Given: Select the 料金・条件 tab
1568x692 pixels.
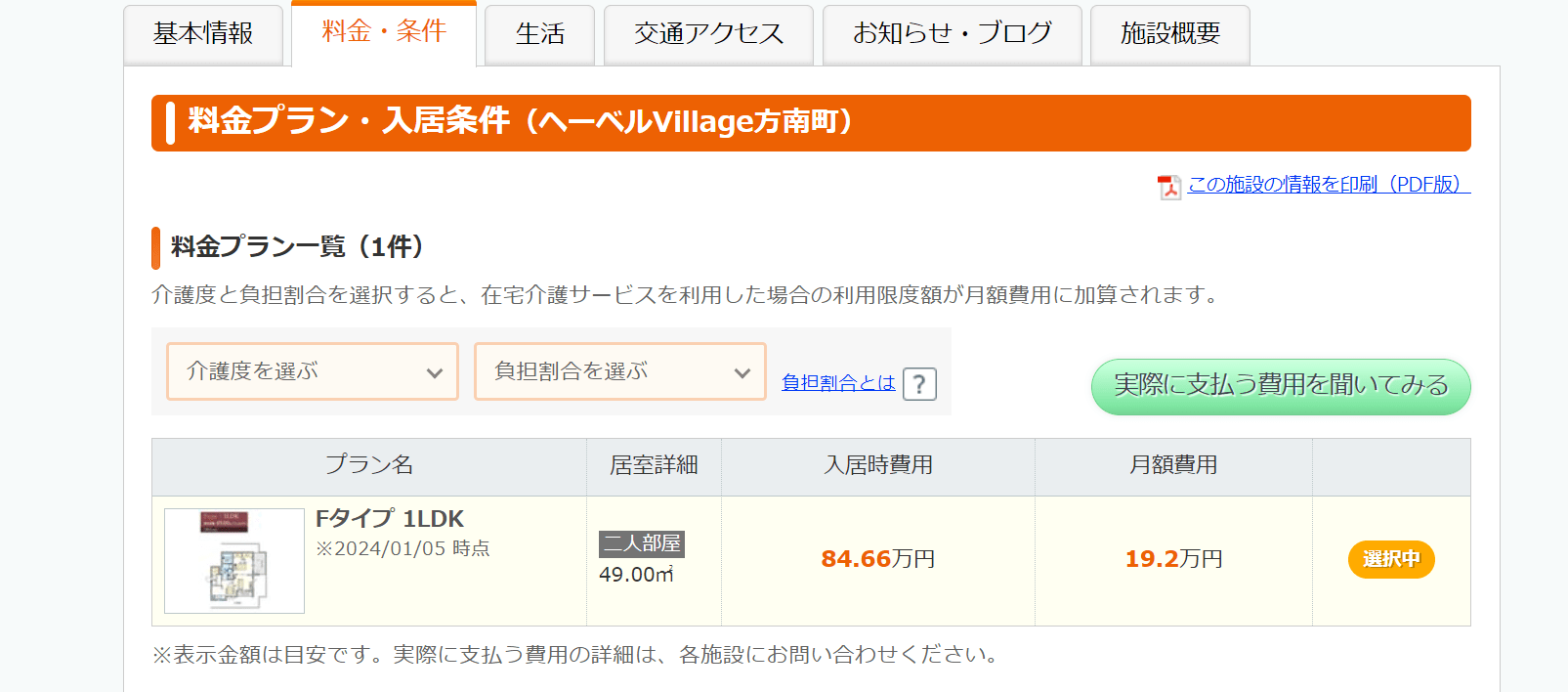Looking at the screenshot, I should click(x=384, y=33).
